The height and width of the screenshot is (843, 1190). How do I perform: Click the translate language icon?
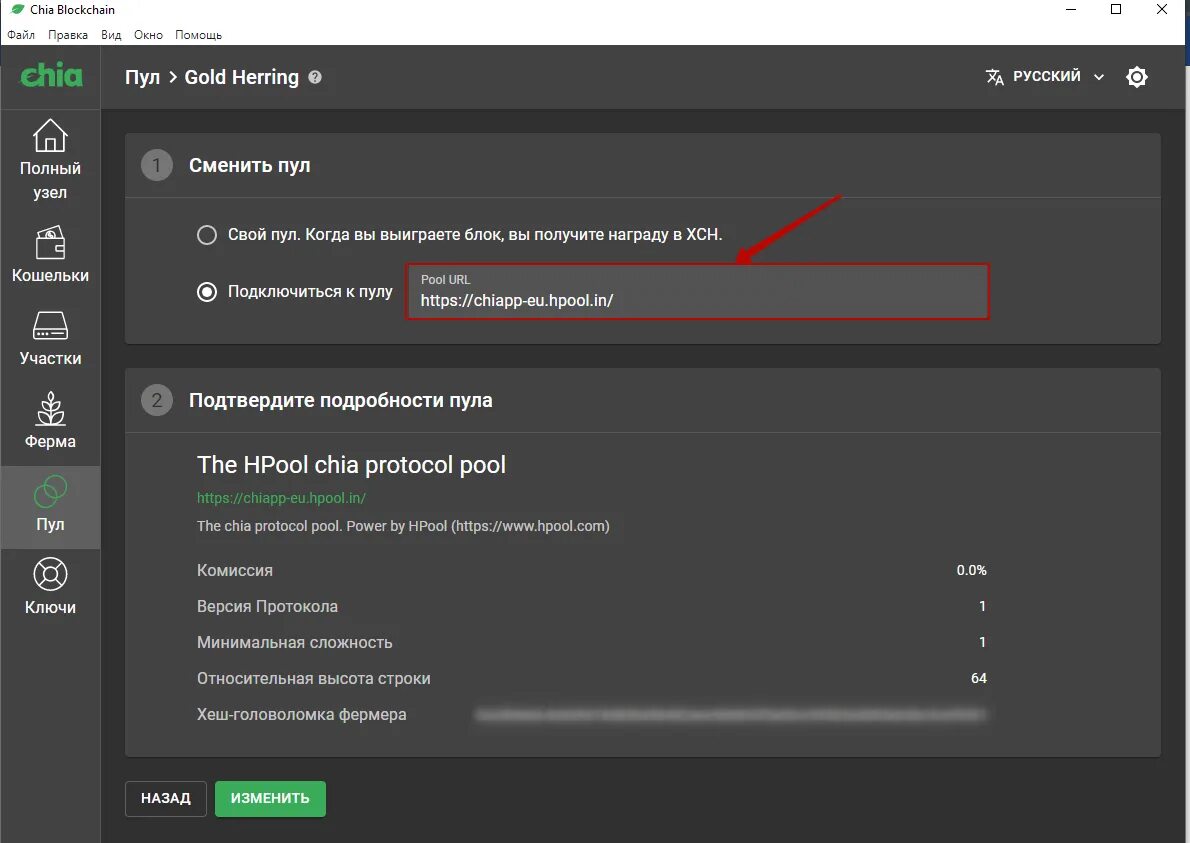pos(994,77)
